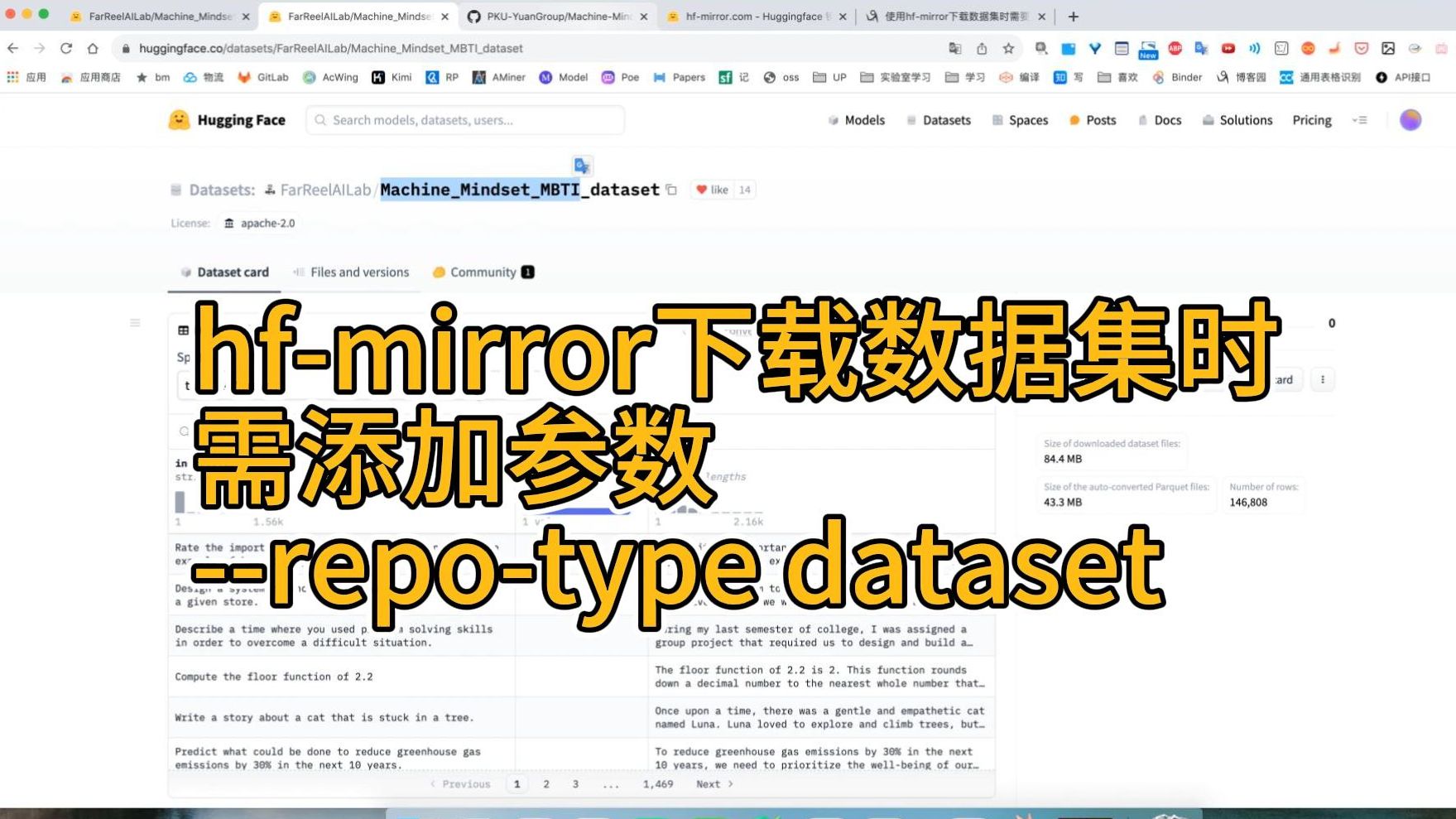Image resolution: width=1456 pixels, height=819 pixels.
Task: Click the red fast-forward extension icon
Action: (x=1228, y=49)
